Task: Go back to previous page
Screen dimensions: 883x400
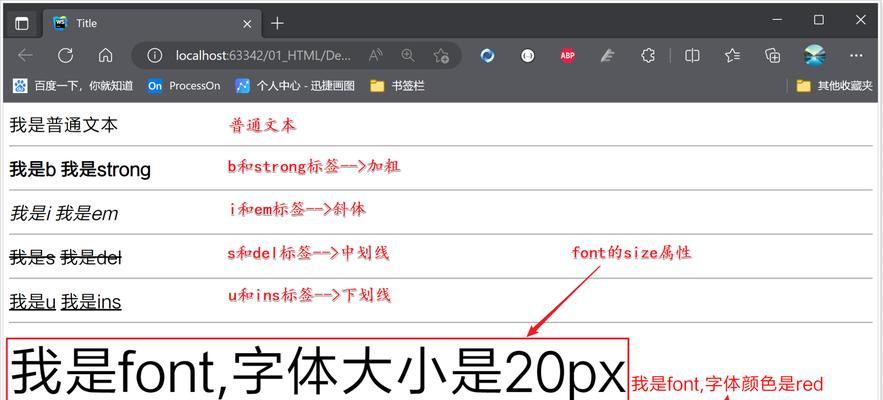Action: (25, 55)
